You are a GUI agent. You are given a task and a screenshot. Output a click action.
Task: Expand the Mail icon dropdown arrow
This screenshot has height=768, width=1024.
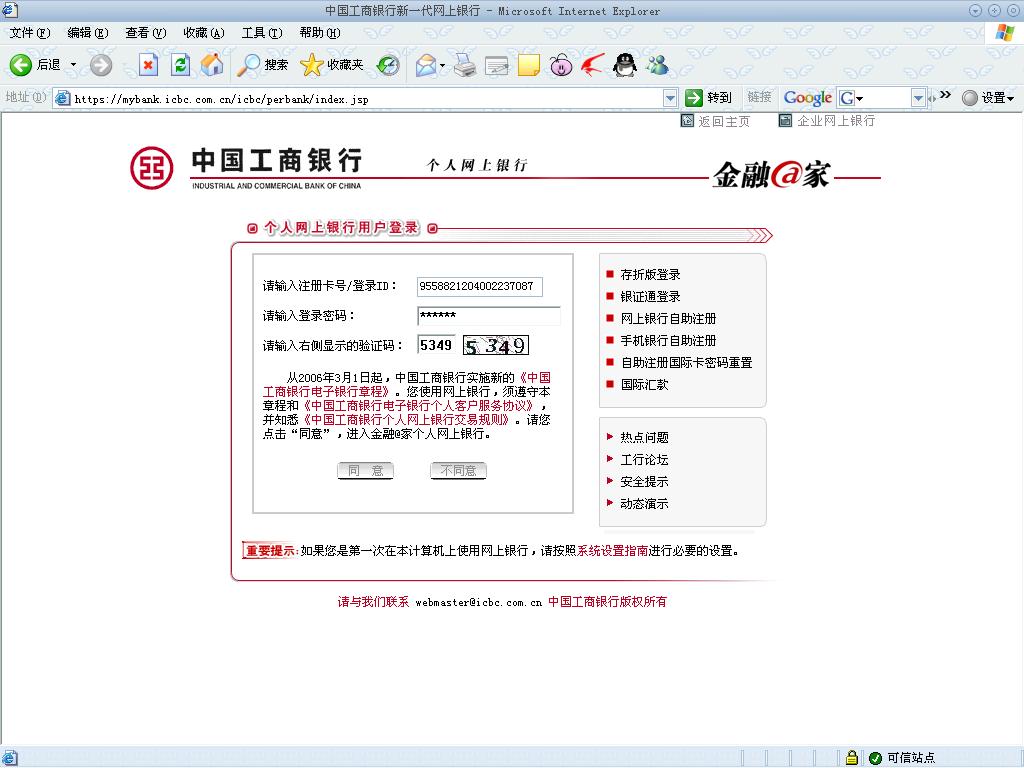click(443, 65)
